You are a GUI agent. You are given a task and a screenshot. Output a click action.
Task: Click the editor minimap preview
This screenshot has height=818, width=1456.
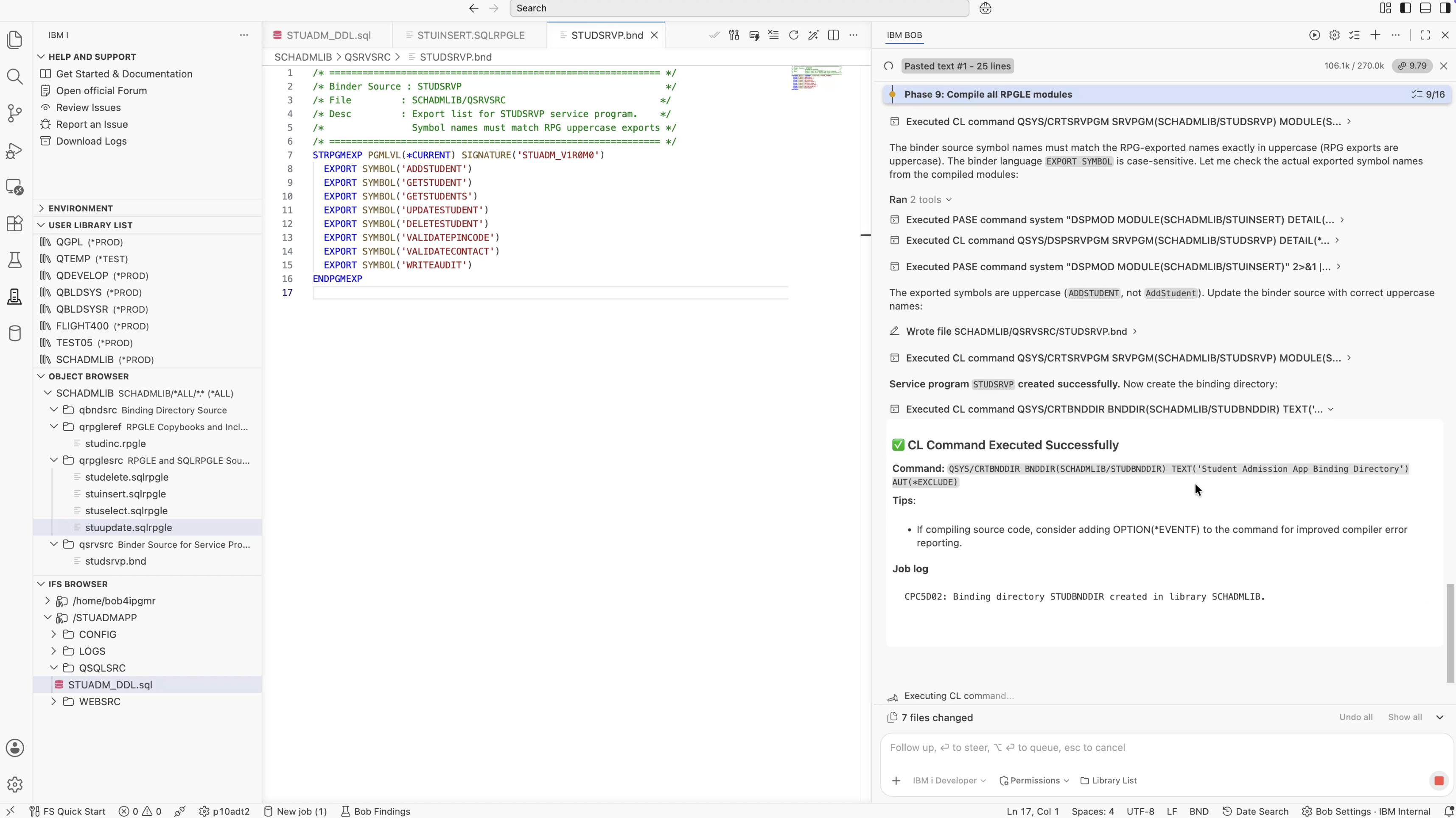(x=817, y=78)
